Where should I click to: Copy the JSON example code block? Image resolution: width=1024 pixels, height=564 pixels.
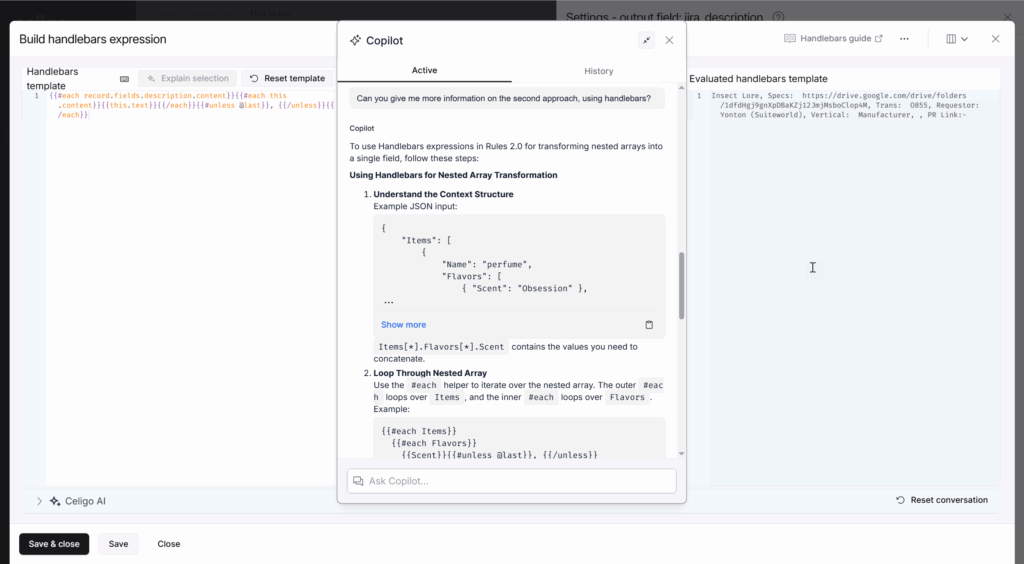[648, 325]
